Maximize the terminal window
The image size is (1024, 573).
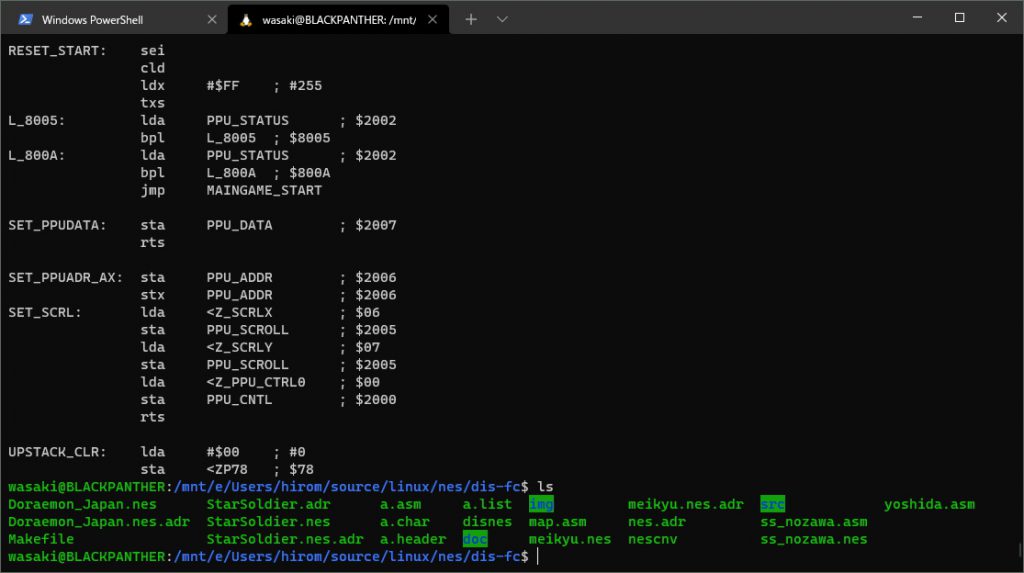click(x=959, y=18)
